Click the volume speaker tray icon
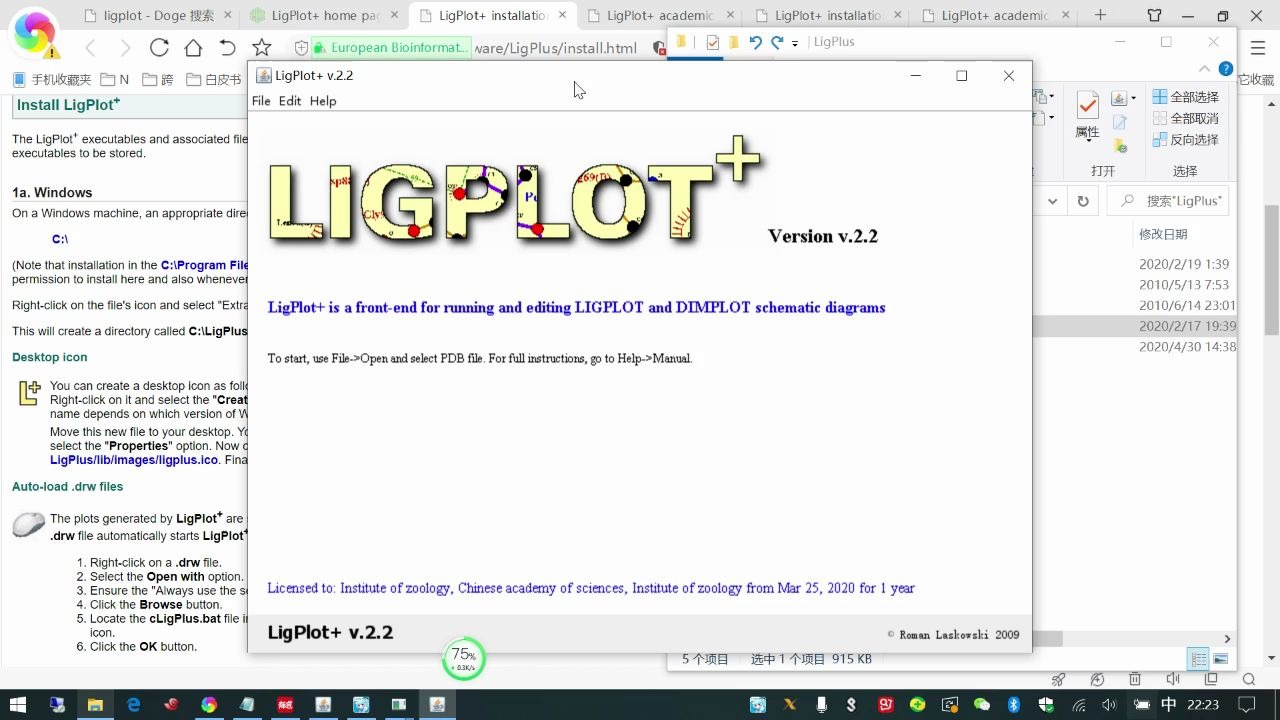 [x=1108, y=705]
